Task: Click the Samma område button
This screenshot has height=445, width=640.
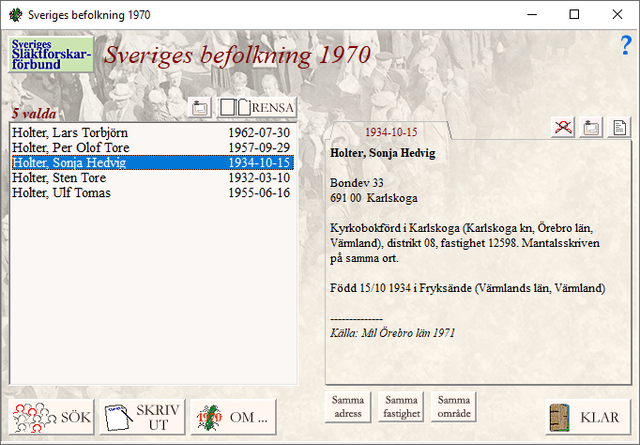Action: coord(454,407)
